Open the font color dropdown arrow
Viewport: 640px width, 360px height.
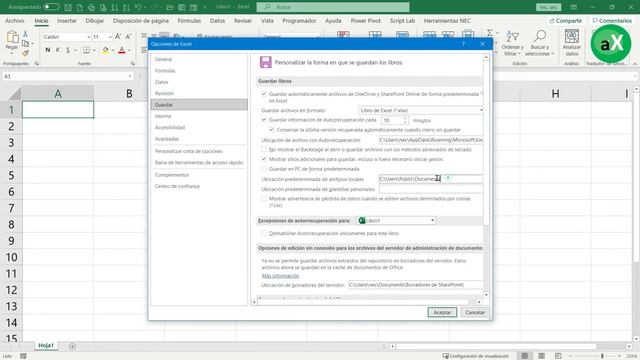pos(129,50)
